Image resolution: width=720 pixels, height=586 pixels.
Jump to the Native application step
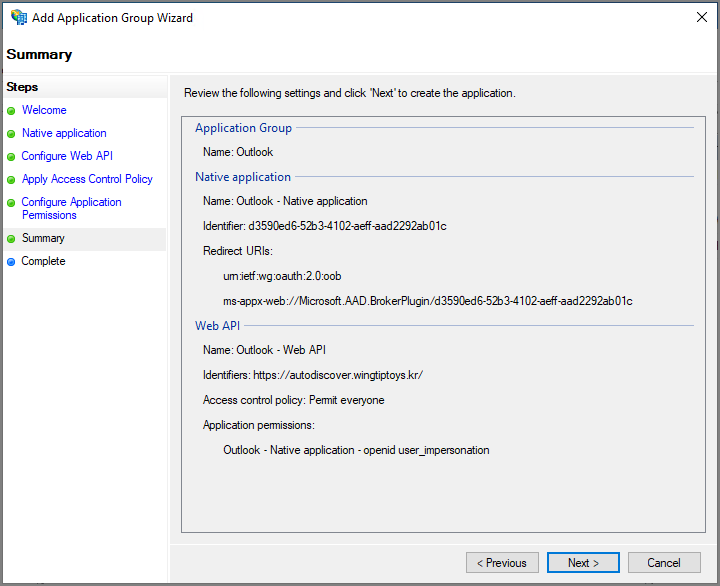(64, 133)
